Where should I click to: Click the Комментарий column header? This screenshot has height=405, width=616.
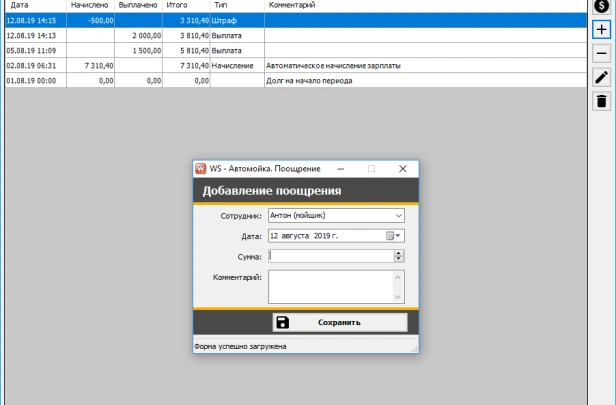(292, 5)
